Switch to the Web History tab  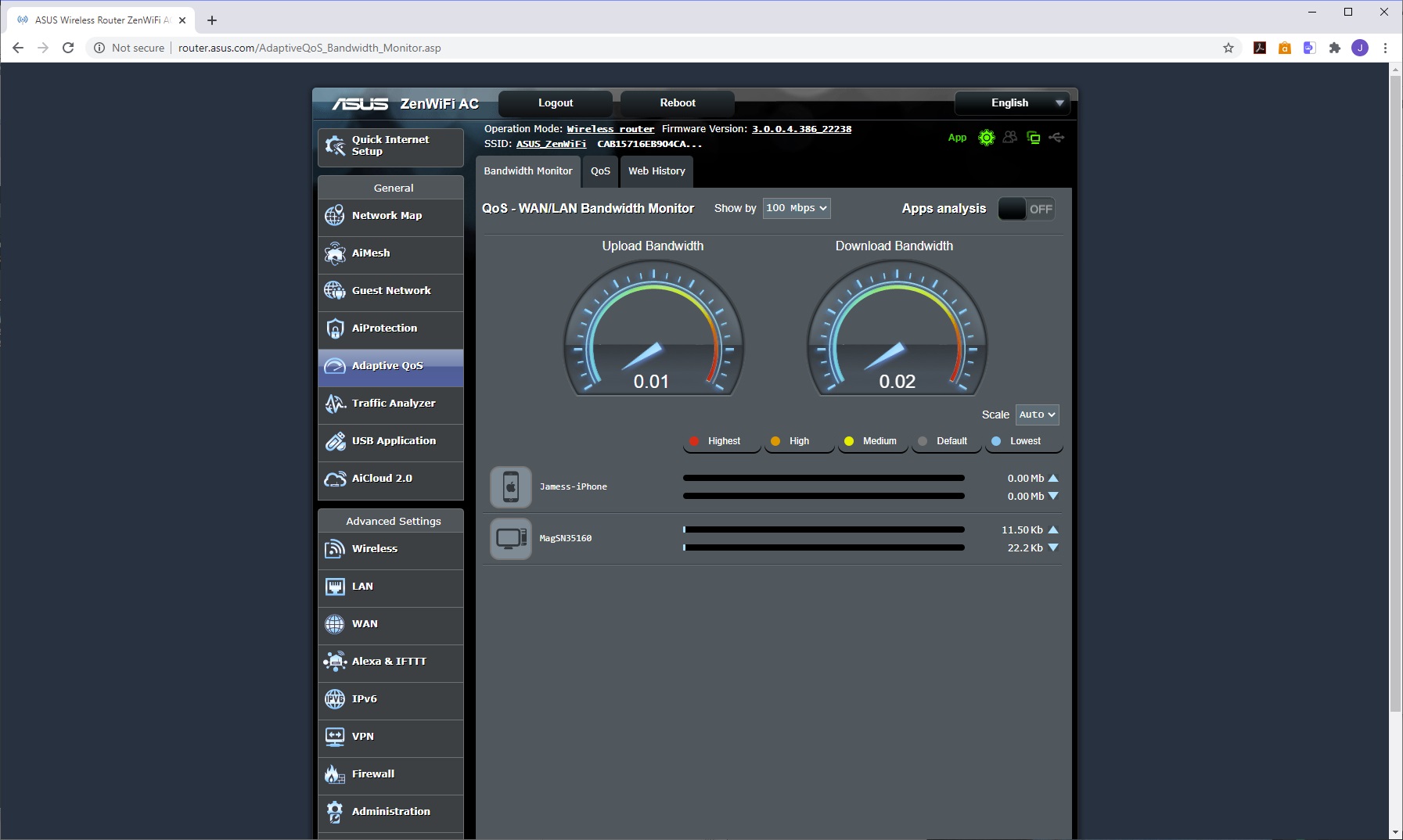[x=657, y=171]
